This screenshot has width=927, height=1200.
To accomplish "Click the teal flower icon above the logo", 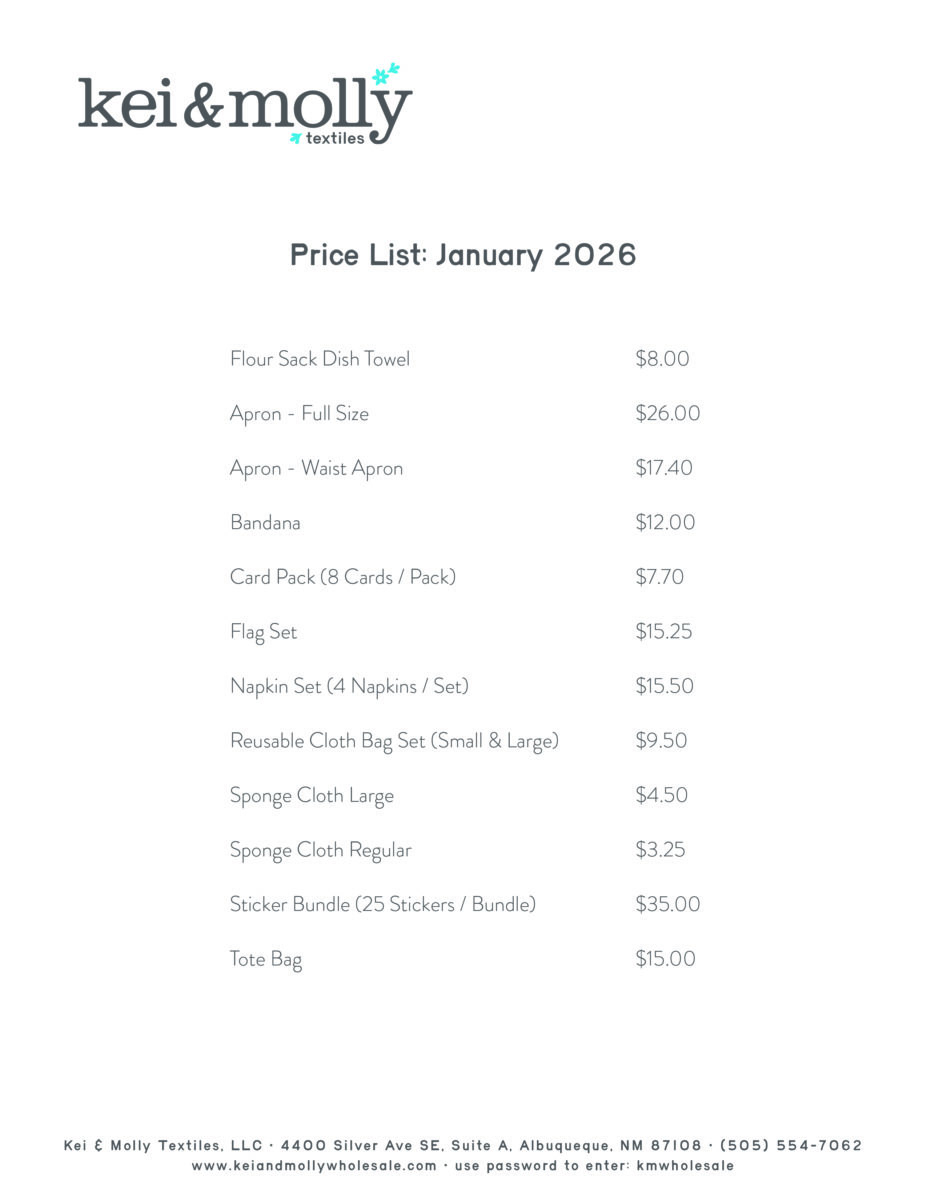I will (385, 74).
